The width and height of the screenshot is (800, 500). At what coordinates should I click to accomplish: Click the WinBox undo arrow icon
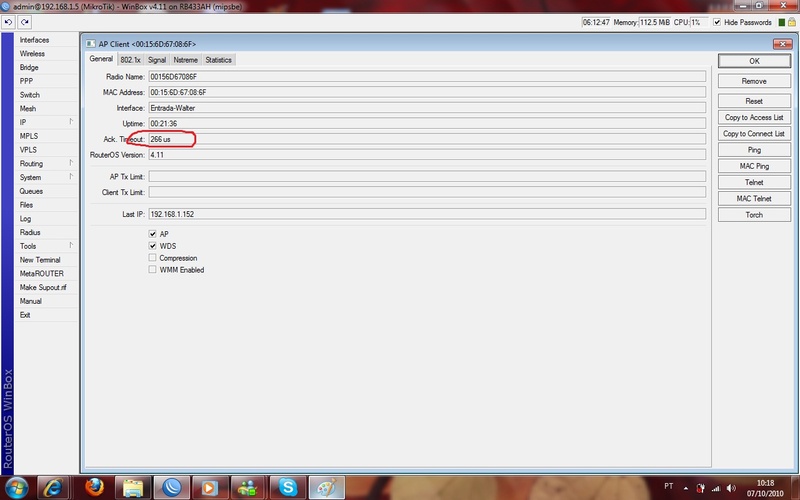click(9, 22)
